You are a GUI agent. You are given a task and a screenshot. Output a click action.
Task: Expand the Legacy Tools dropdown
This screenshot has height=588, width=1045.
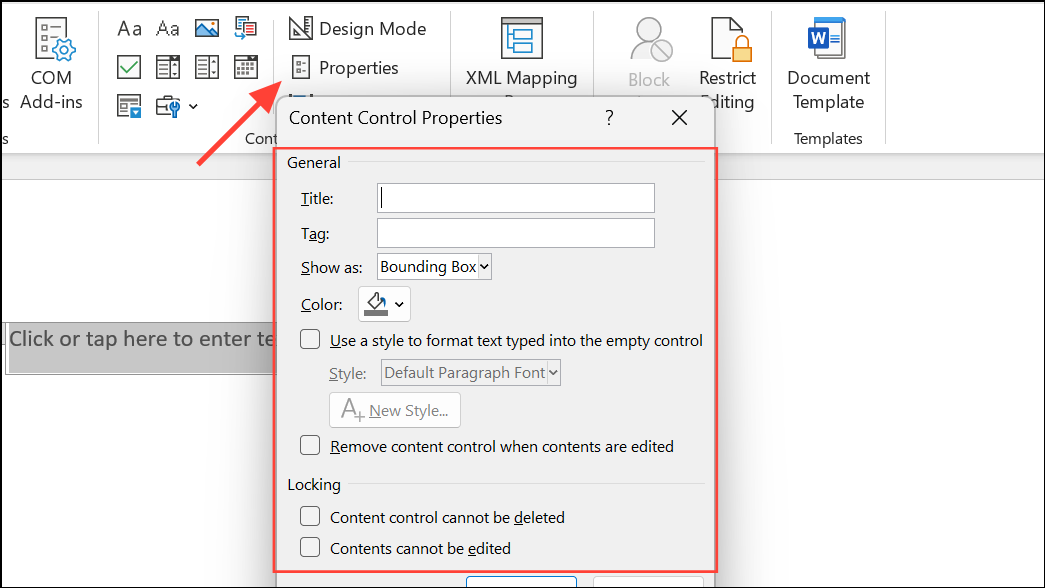[192, 107]
